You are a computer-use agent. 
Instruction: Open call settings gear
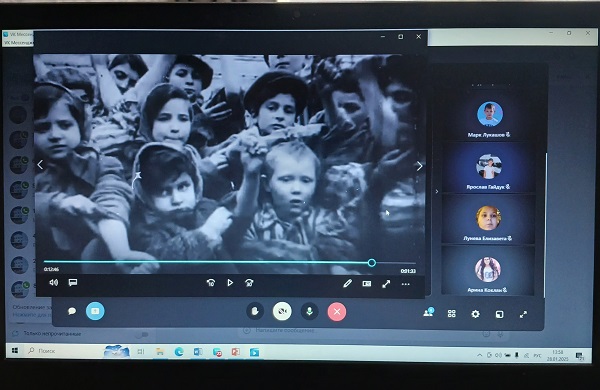pyautogui.click(x=475, y=314)
